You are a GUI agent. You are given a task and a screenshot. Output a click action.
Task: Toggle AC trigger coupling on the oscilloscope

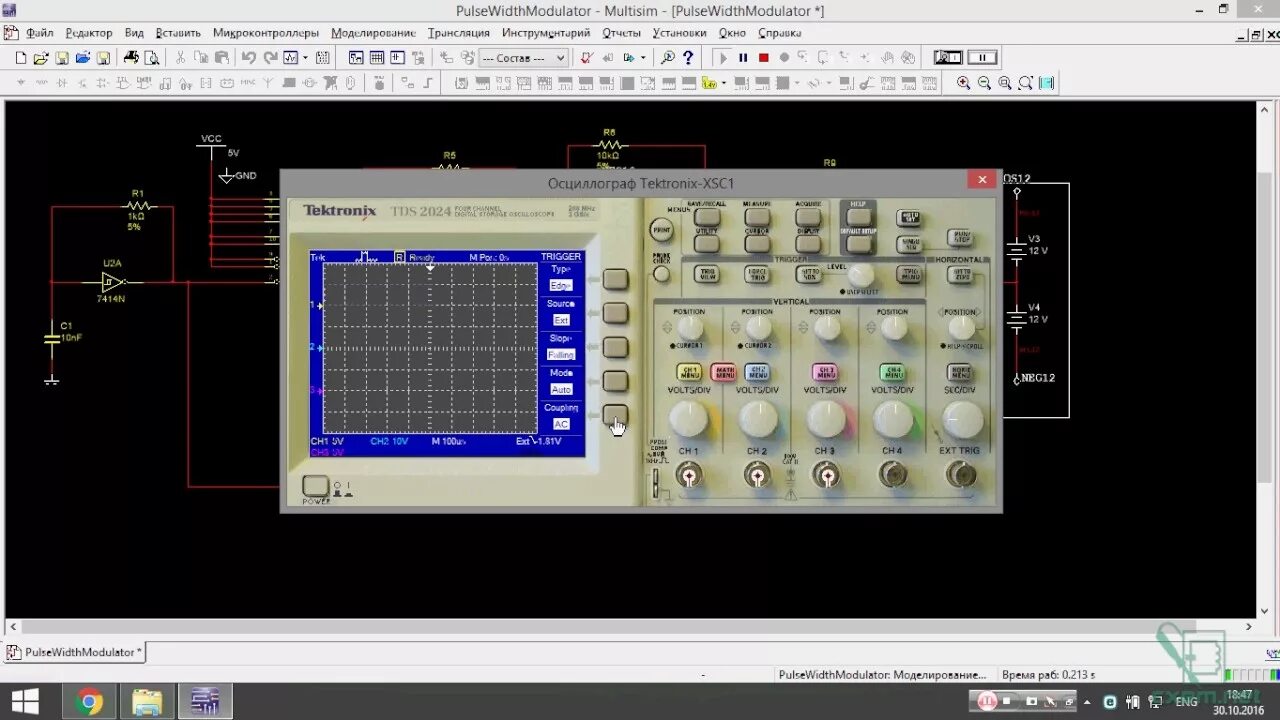[x=561, y=424]
